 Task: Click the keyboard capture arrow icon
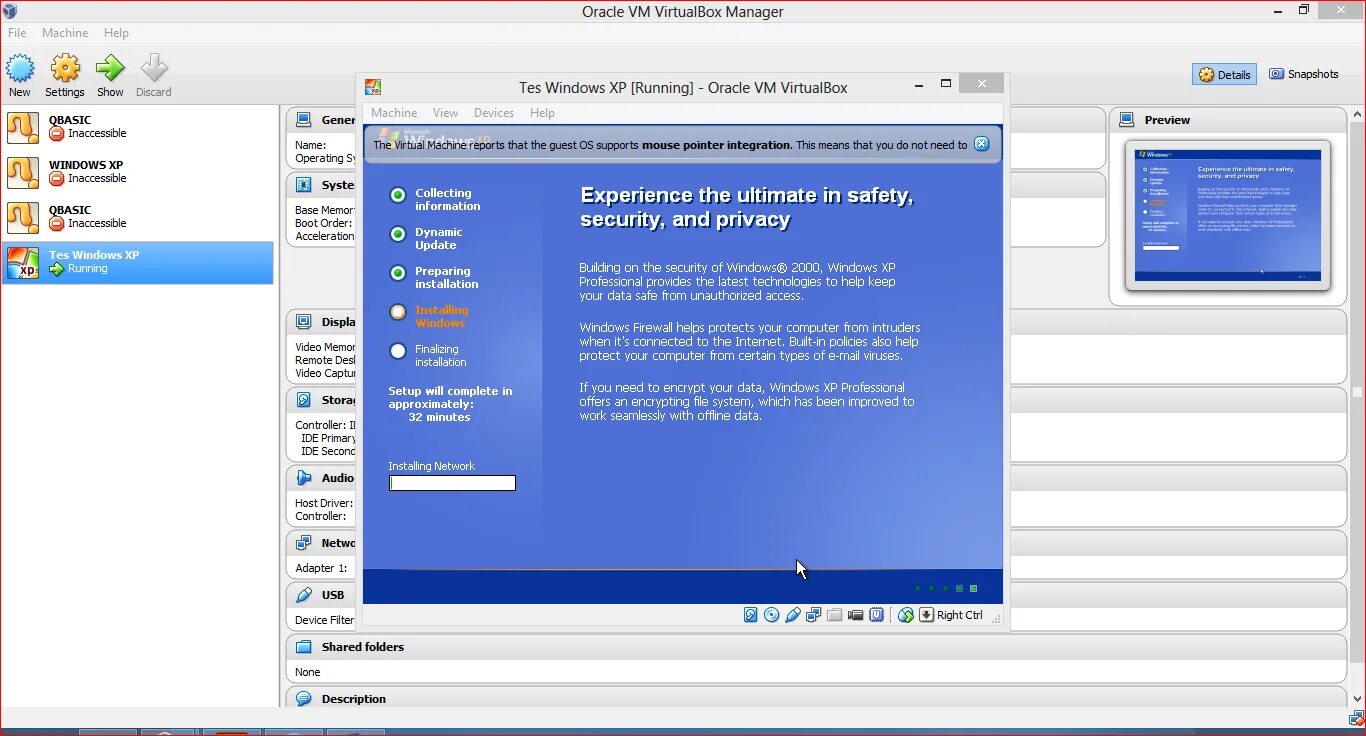(926, 615)
